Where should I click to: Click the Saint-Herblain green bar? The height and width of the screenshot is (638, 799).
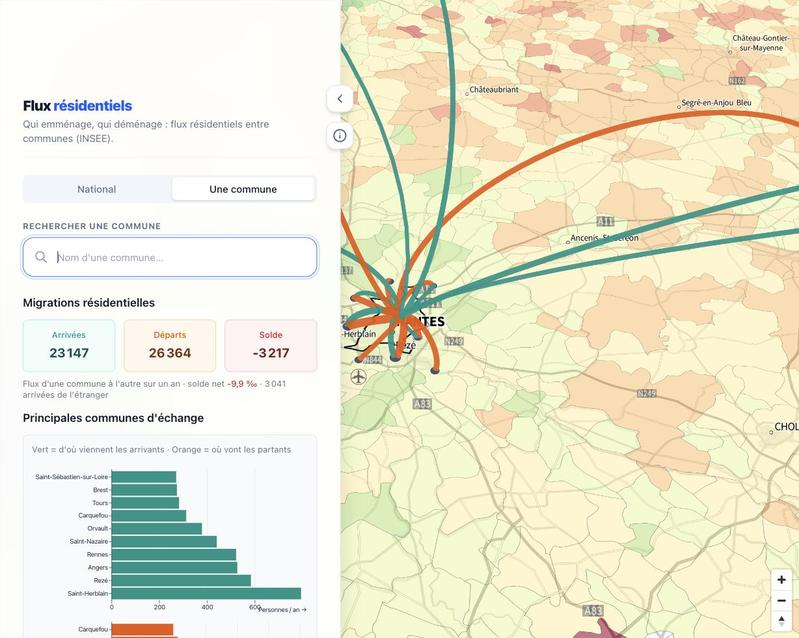coord(206,593)
